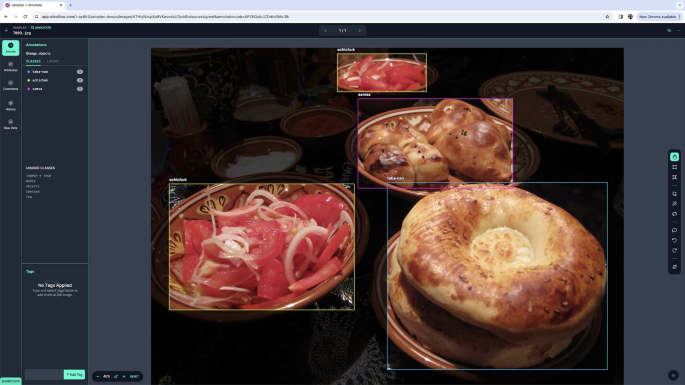Click the samsa magenta color dot

[x=29, y=89]
